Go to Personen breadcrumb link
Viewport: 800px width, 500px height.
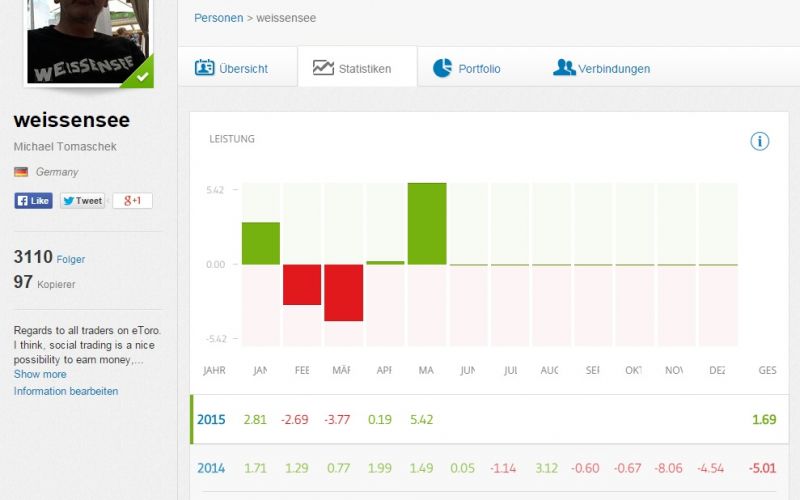(218, 18)
